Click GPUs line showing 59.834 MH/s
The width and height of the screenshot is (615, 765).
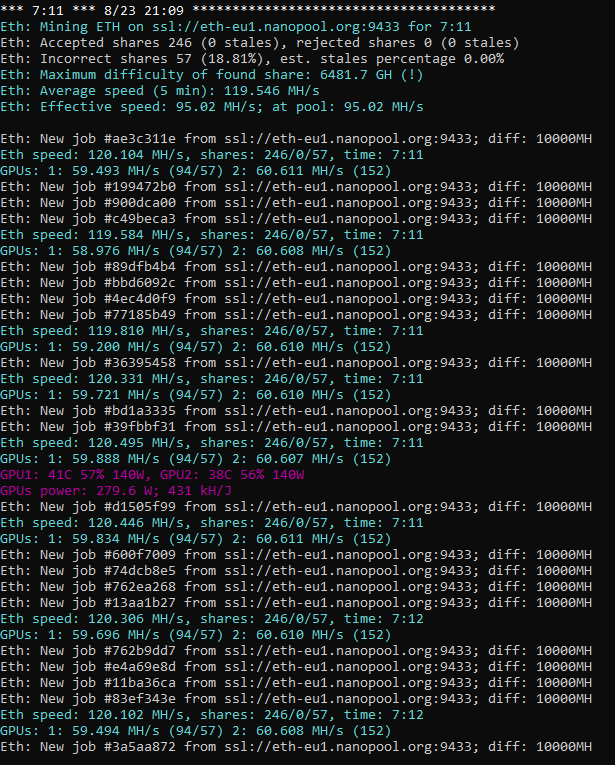[x=196, y=539]
